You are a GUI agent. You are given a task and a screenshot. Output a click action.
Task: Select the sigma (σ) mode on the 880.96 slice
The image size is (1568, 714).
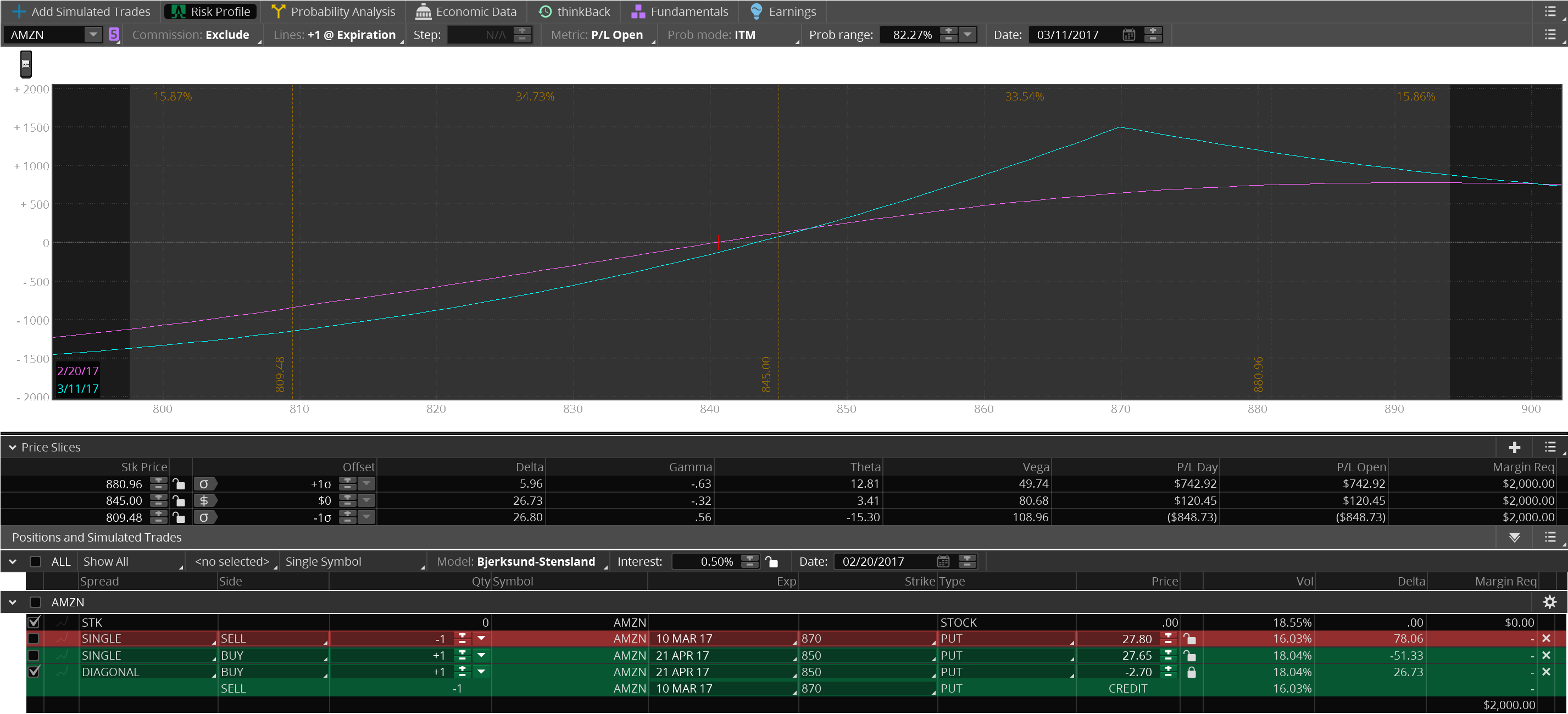205,483
